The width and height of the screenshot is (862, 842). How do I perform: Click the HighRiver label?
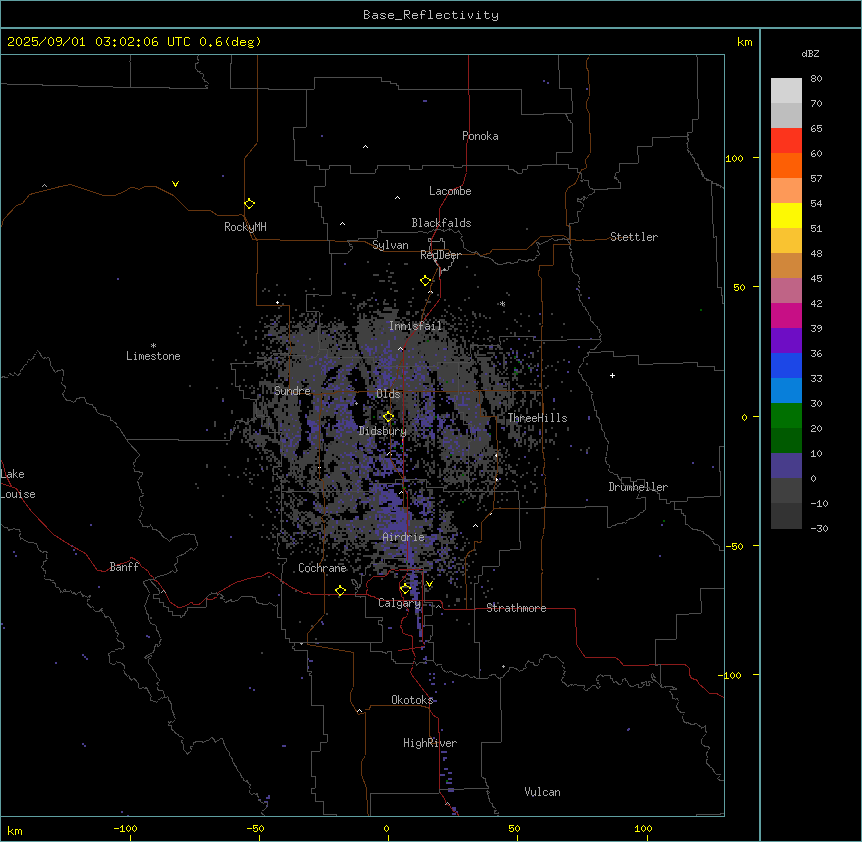tap(430, 744)
